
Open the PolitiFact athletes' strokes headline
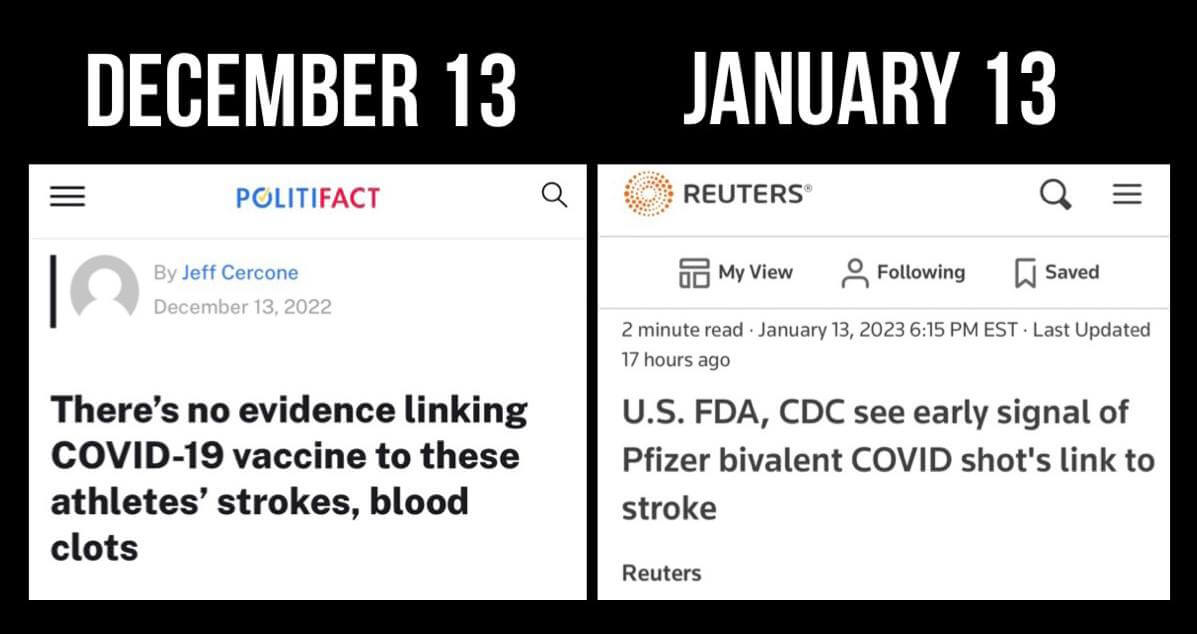click(289, 478)
